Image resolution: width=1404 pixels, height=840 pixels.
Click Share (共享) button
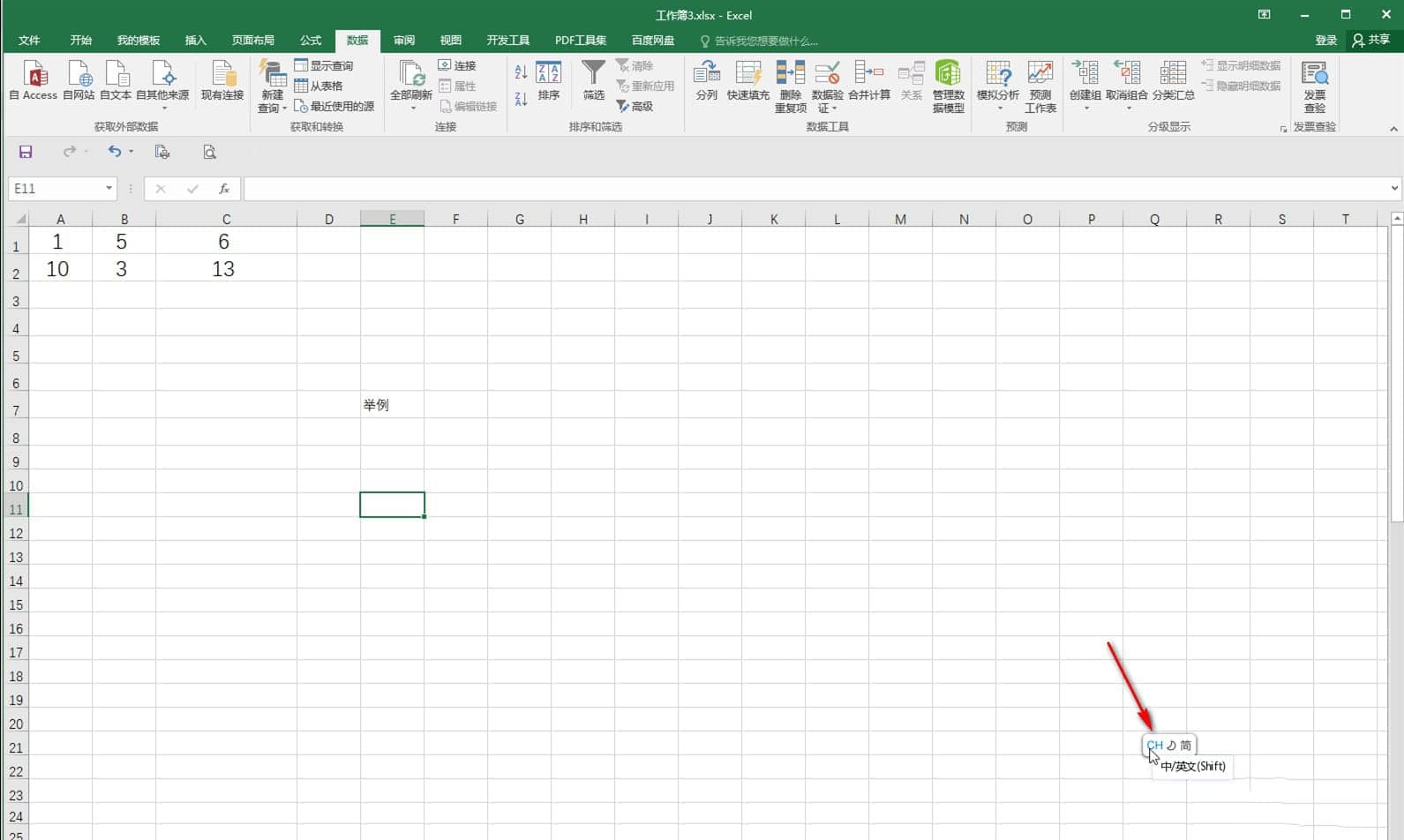(1371, 41)
